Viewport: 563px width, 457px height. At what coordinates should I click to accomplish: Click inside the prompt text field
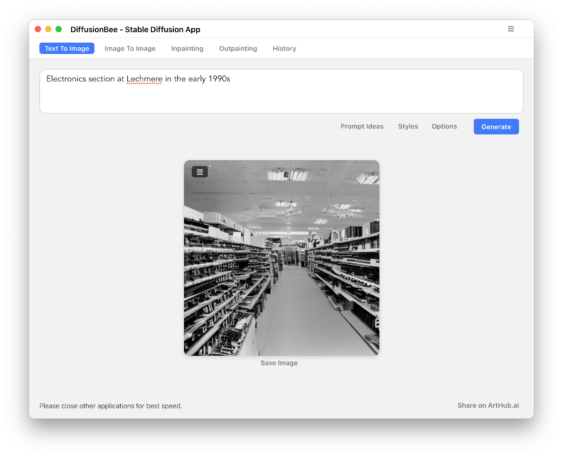point(282,92)
